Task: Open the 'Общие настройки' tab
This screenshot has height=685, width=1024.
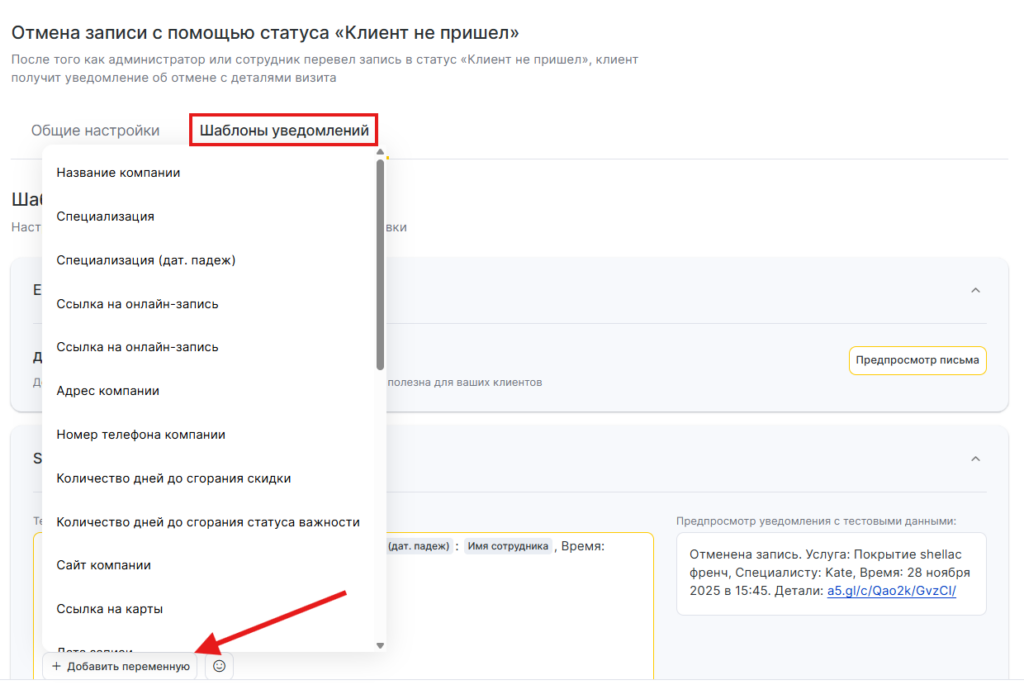Action: 95,130
